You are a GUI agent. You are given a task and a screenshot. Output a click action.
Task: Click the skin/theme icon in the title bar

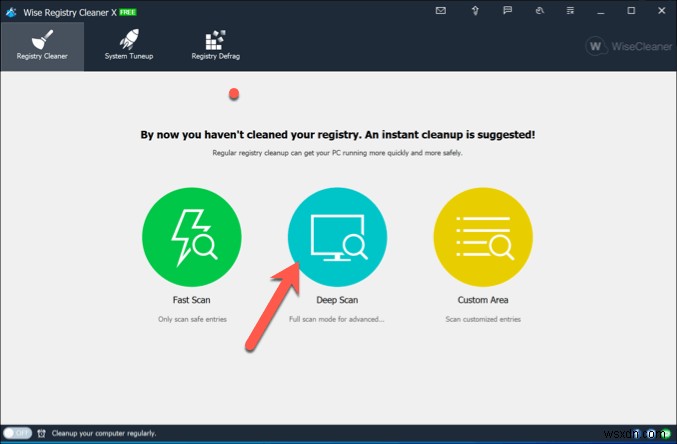tap(539, 11)
